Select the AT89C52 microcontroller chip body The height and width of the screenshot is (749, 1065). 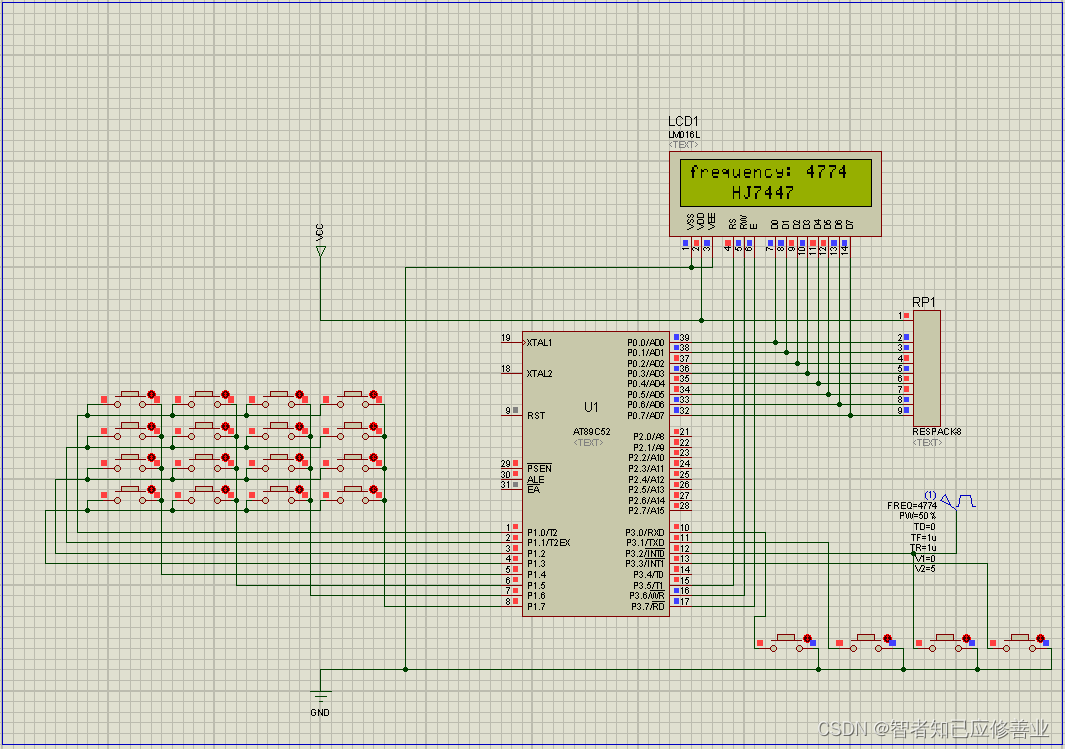(x=596, y=474)
